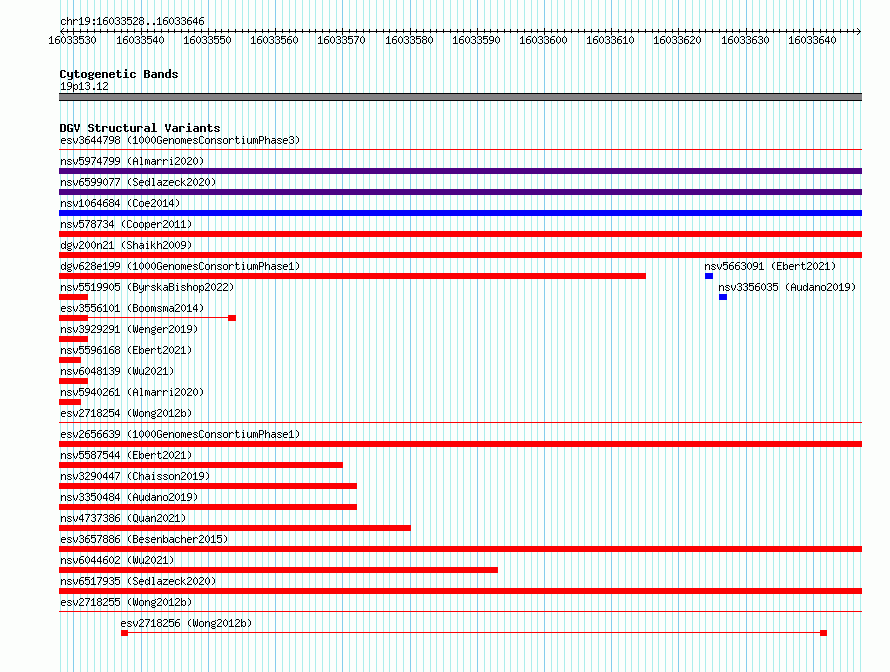Open the nsv5587544 (Ebert2021) label
Screen dimensions: 890x672
pyautogui.click(x=126, y=455)
